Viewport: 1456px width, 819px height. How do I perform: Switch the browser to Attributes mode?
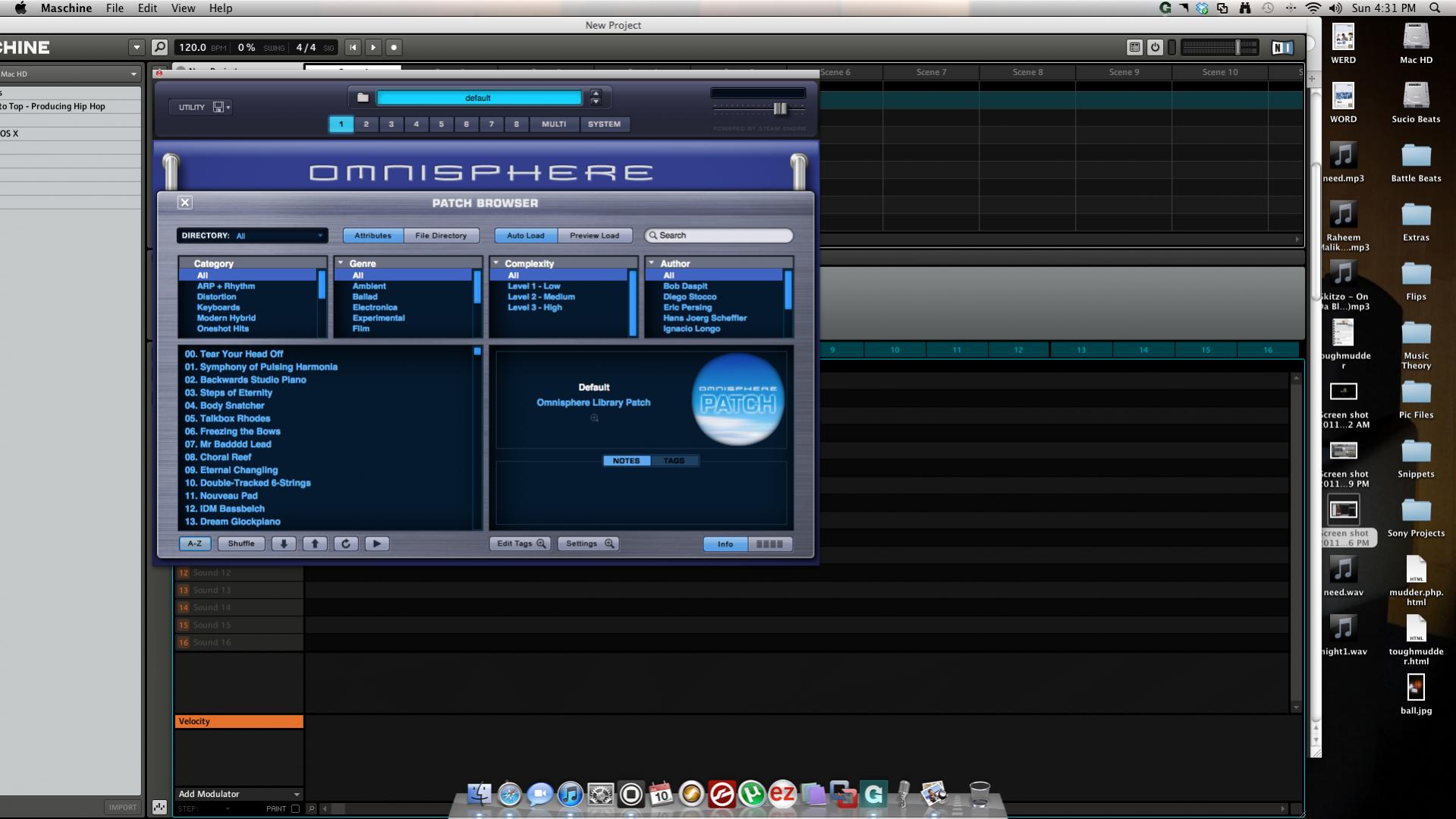point(373,235)
